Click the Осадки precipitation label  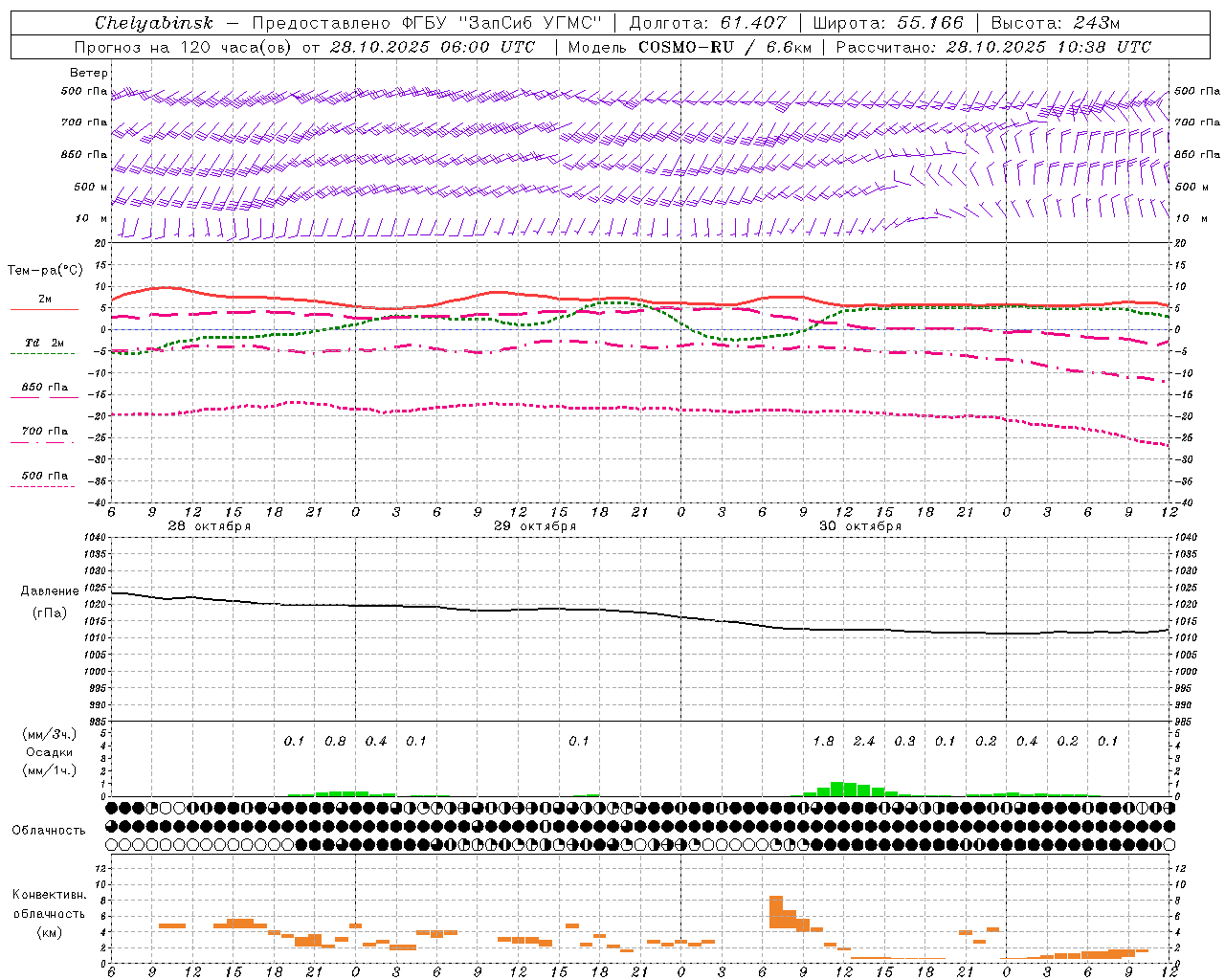49,752
